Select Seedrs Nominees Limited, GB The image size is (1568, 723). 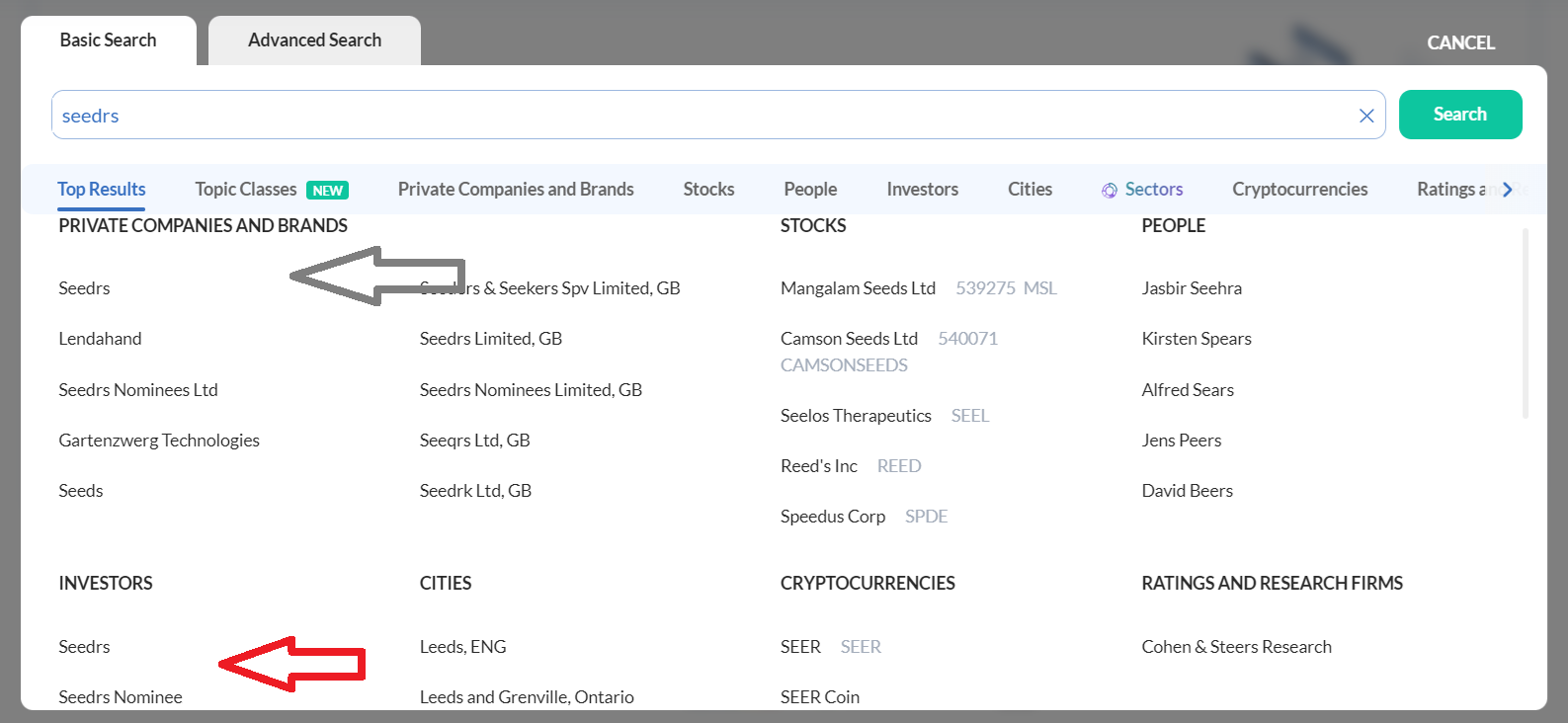531,390
